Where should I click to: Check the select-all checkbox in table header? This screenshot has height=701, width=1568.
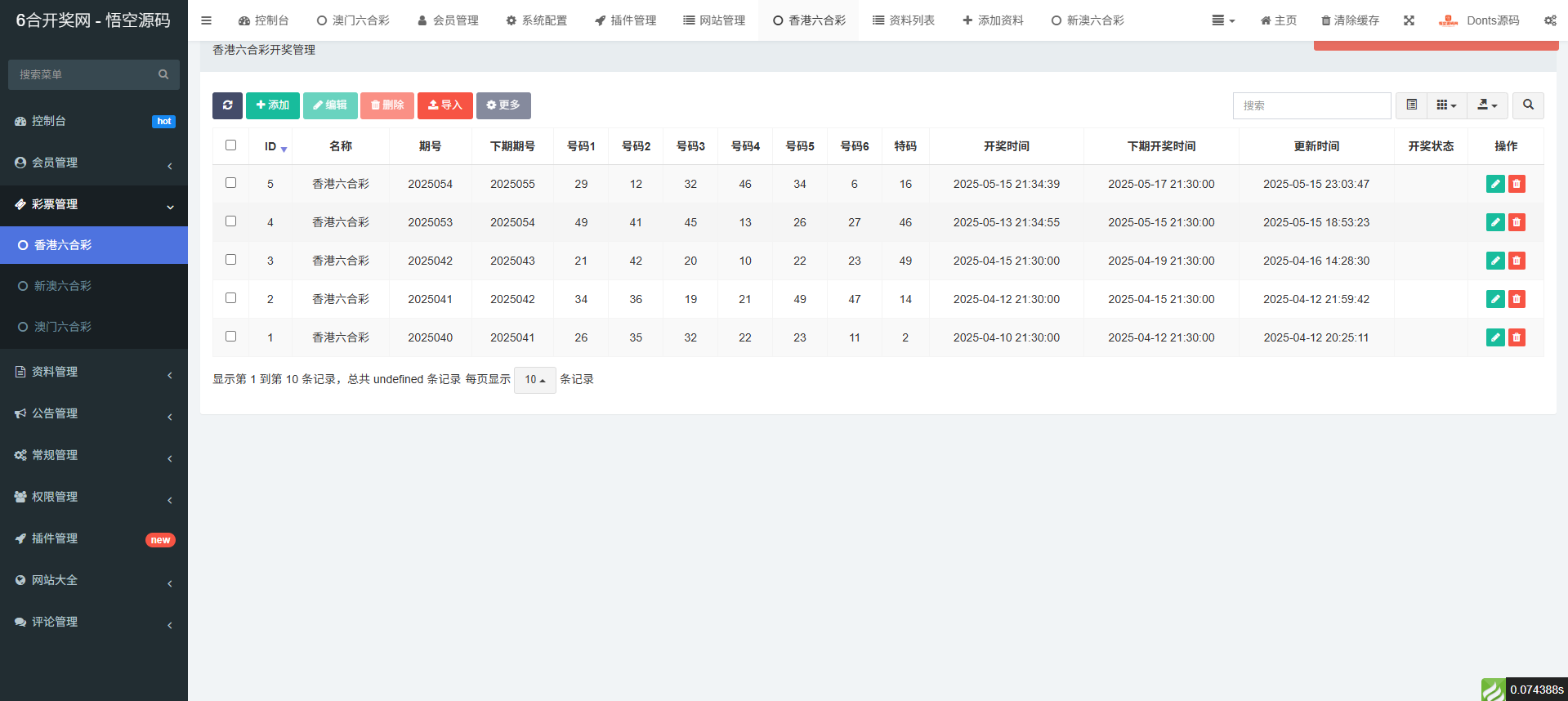(x=230, y=145)
